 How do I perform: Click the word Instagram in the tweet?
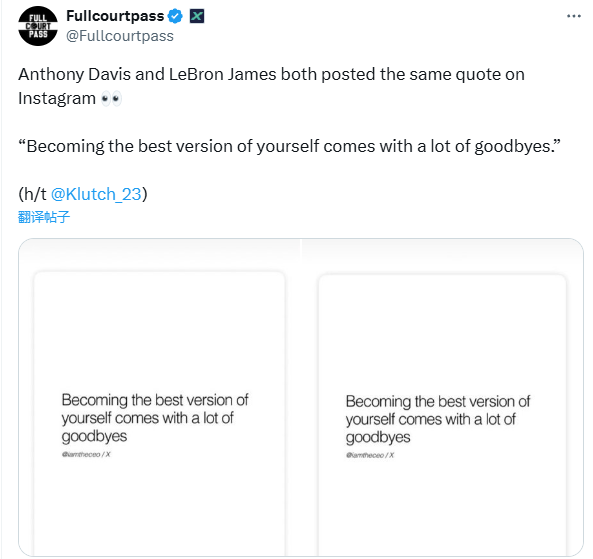click(x=57, y=98)
